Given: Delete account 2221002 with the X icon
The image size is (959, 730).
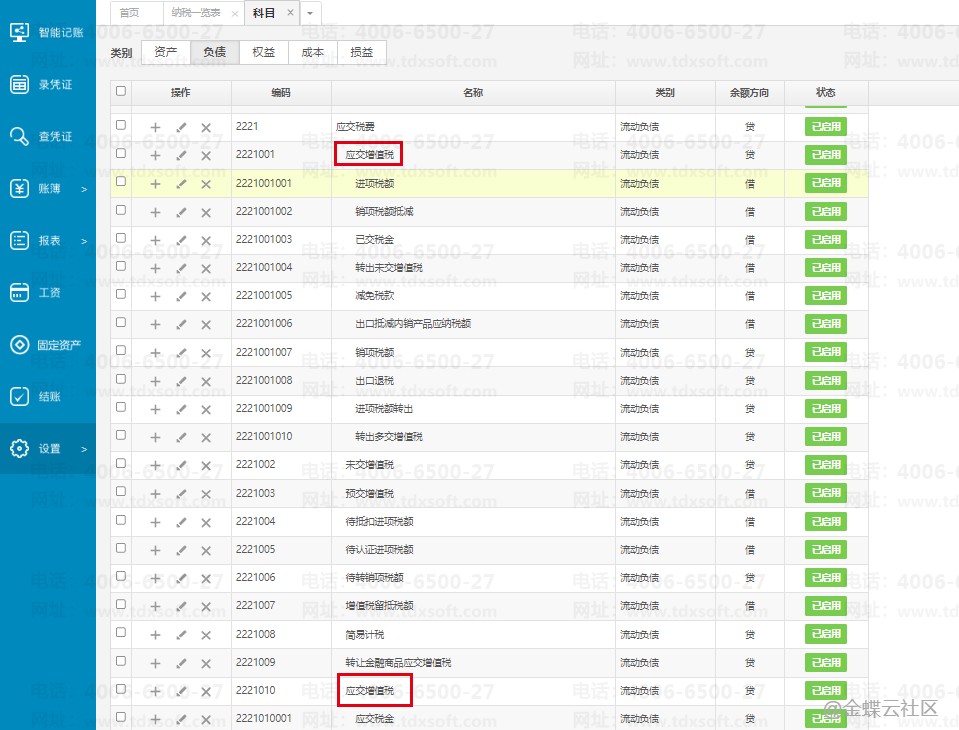Looking at the screenshot, I should (206, 466).
